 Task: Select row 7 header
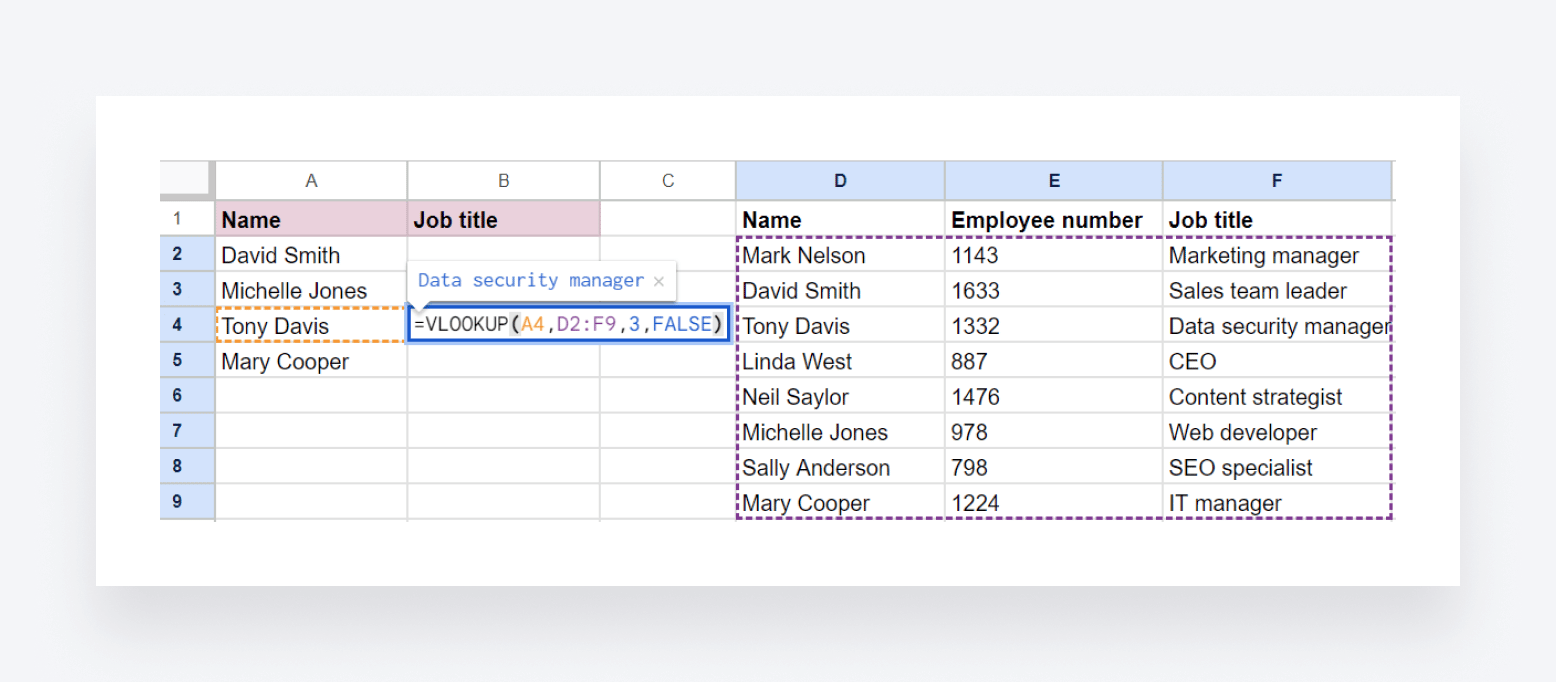[x=187, y=431]
